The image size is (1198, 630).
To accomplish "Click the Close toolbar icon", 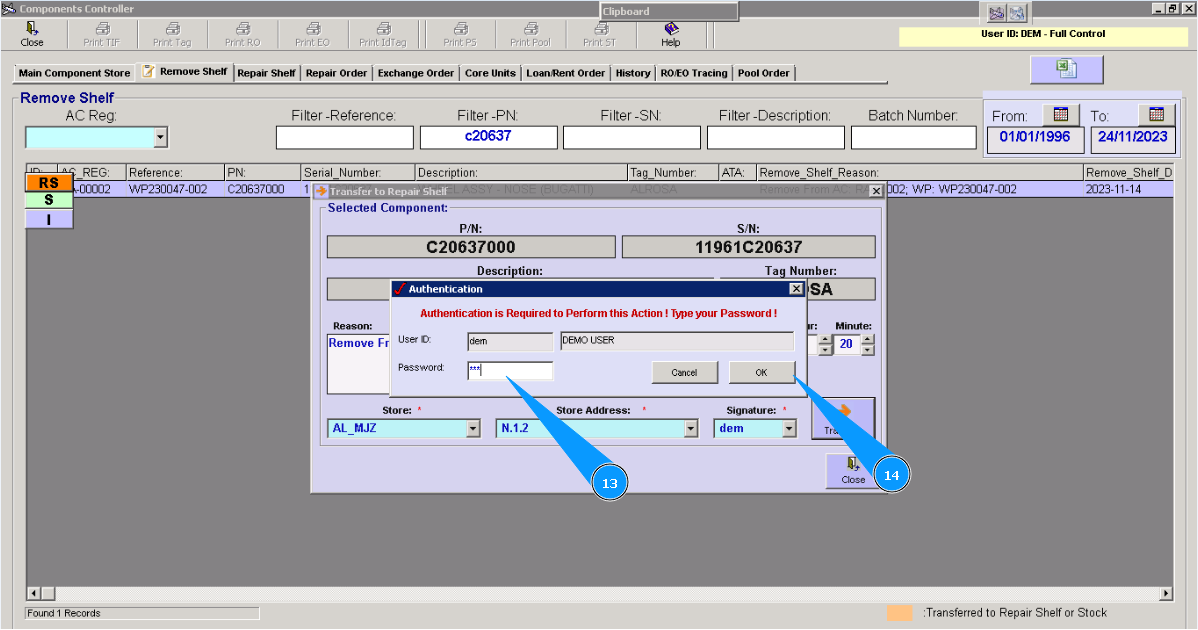I will tap(31, 34).
